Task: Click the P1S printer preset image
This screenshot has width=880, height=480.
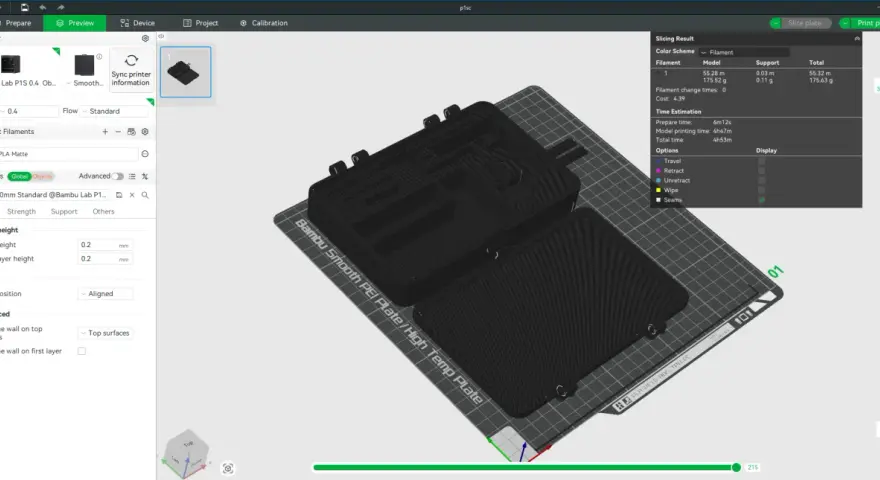Action: 11,65
